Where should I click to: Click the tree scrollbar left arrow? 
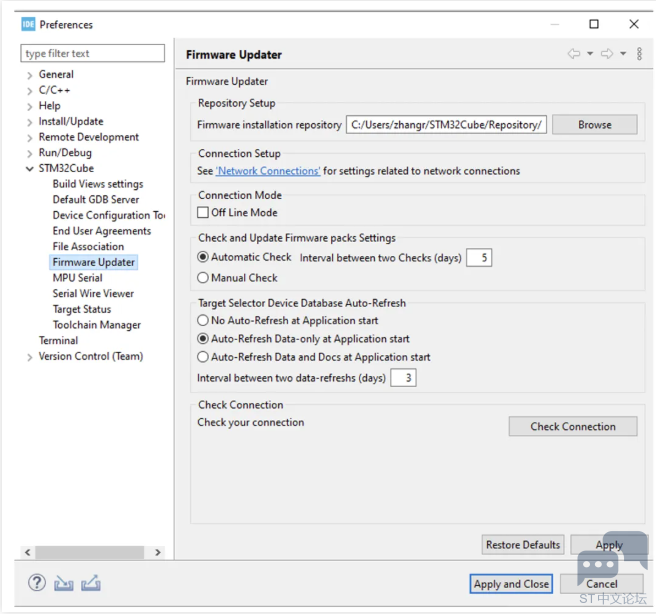click(28, 552)
